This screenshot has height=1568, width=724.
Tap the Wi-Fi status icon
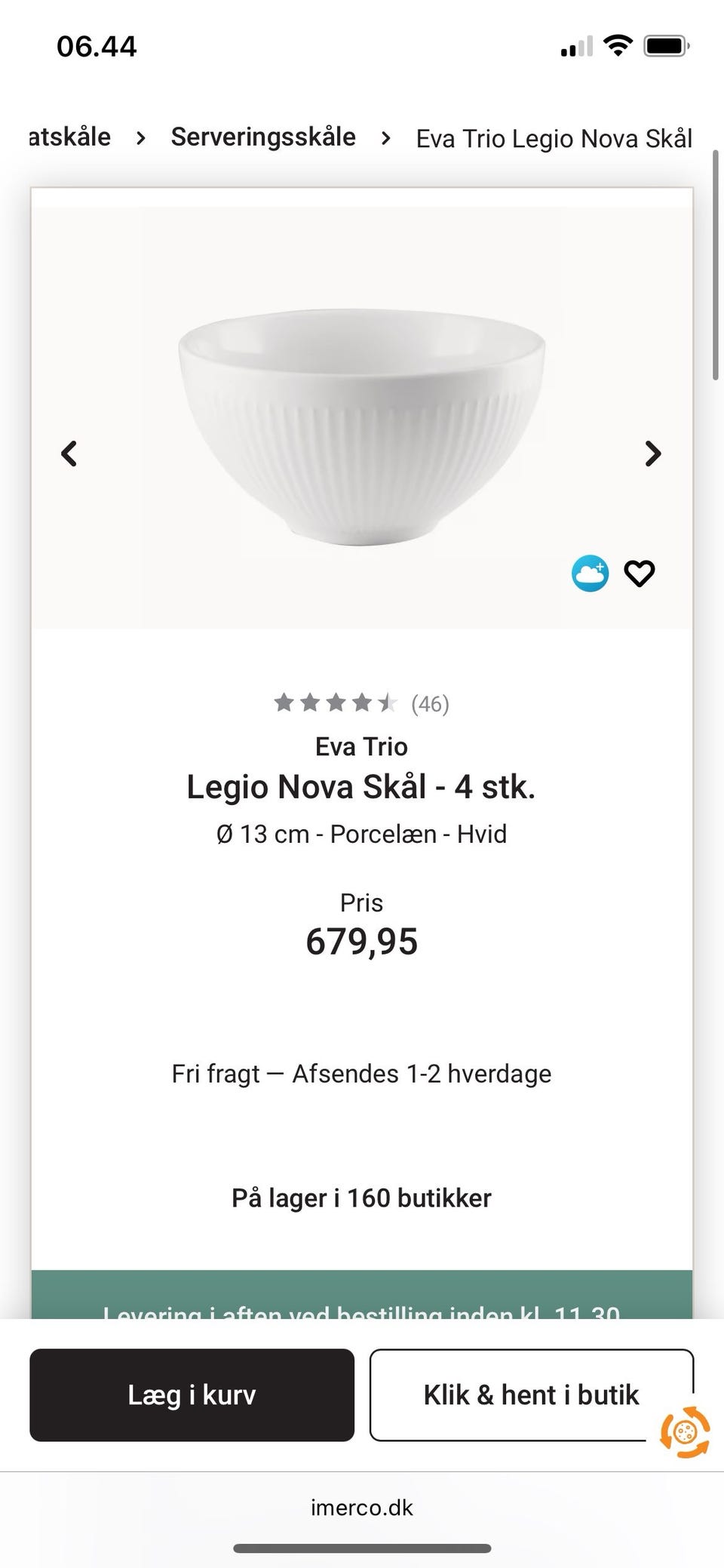click(x=618, y=47)
